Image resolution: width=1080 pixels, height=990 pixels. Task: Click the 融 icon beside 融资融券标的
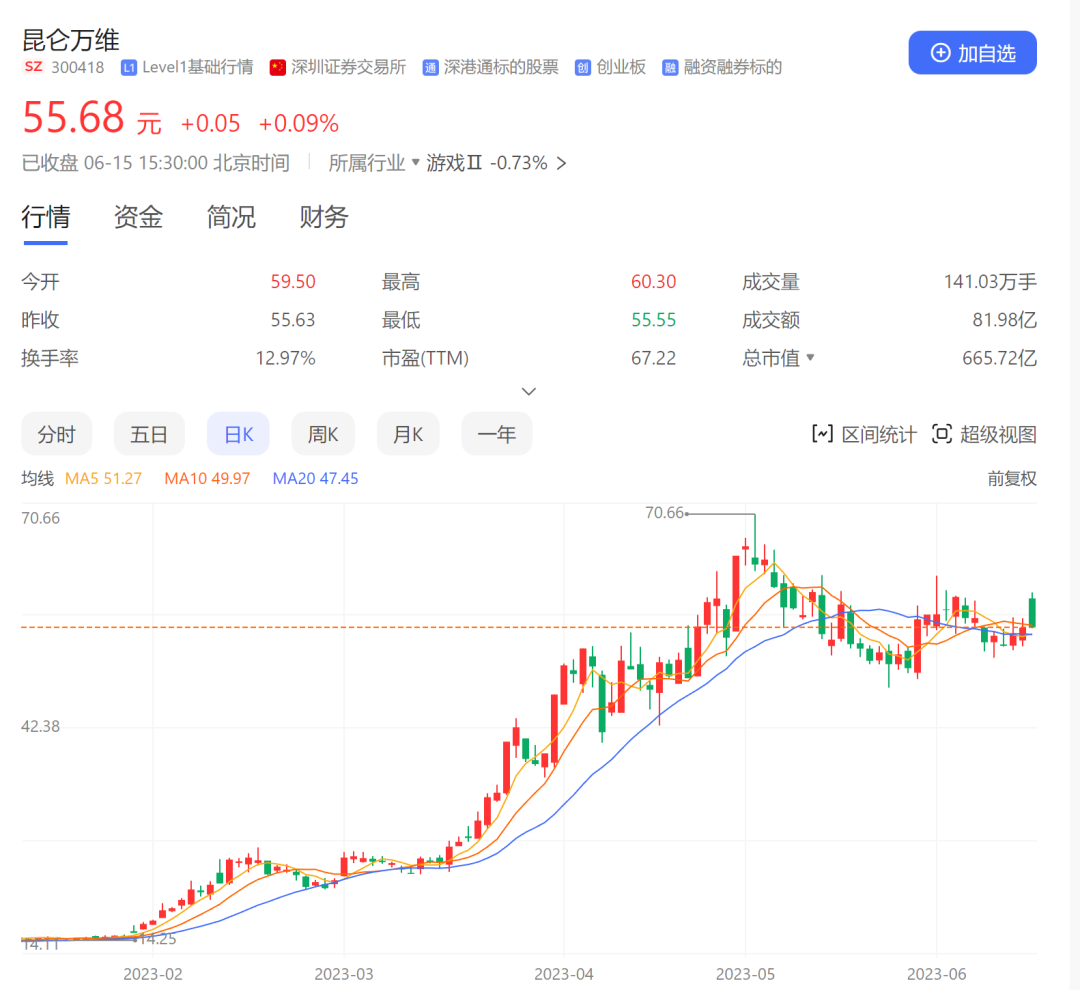[x=670, y=68]
